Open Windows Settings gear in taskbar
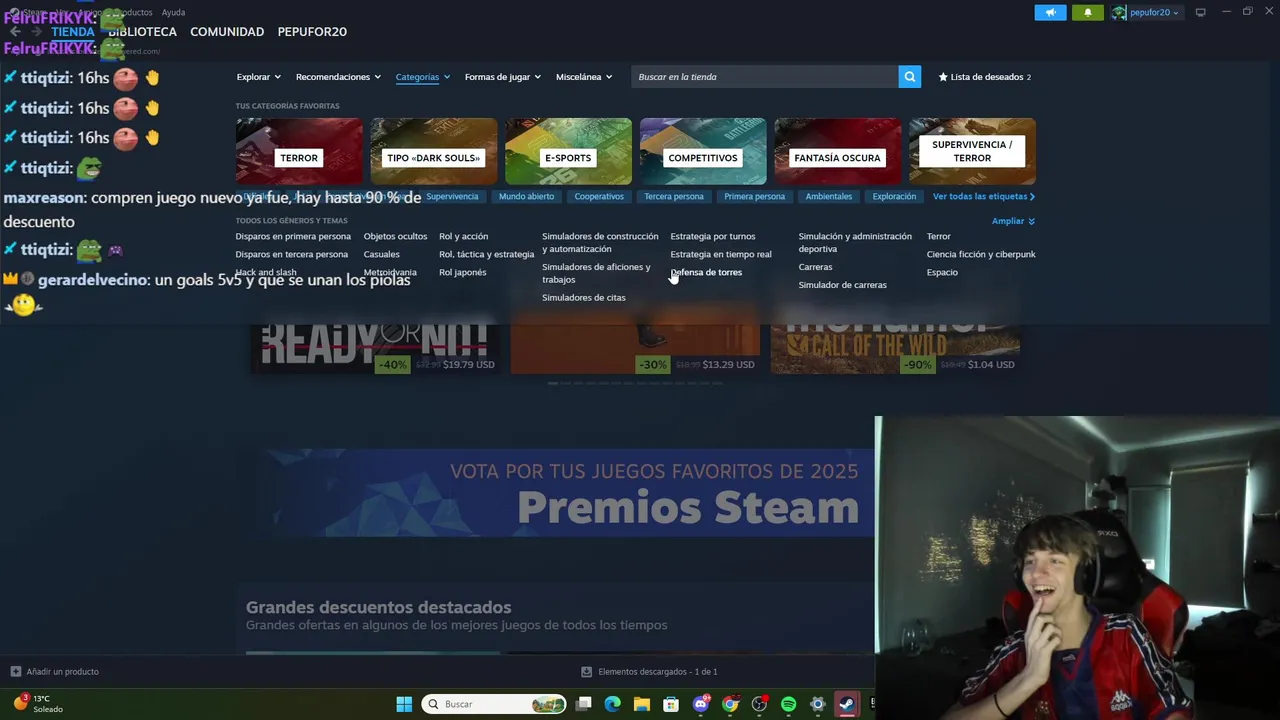The width and height of the screenshot is (1280, 720). (x=817, y=704)
